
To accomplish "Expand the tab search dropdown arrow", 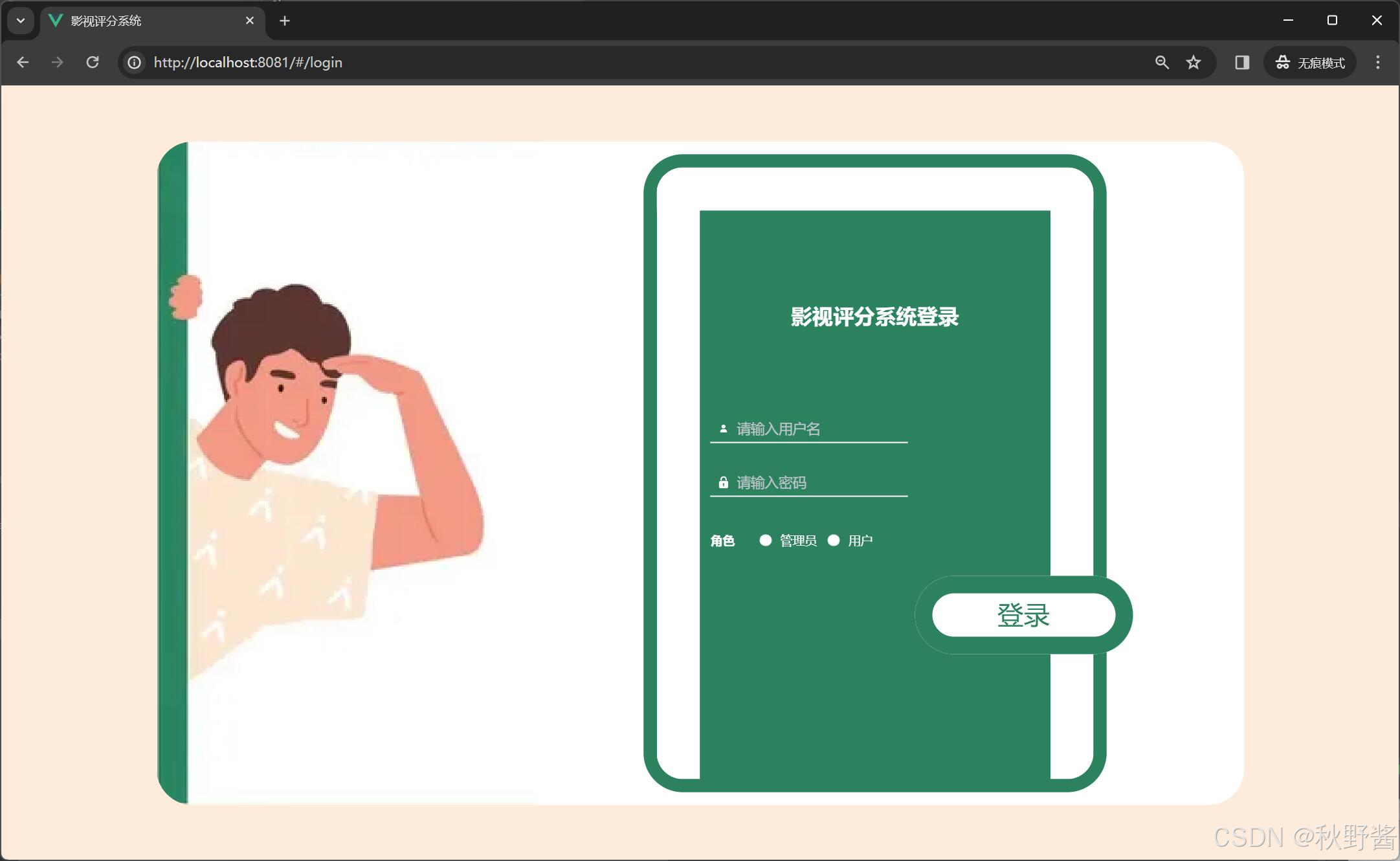I will (x=21, y=21).
